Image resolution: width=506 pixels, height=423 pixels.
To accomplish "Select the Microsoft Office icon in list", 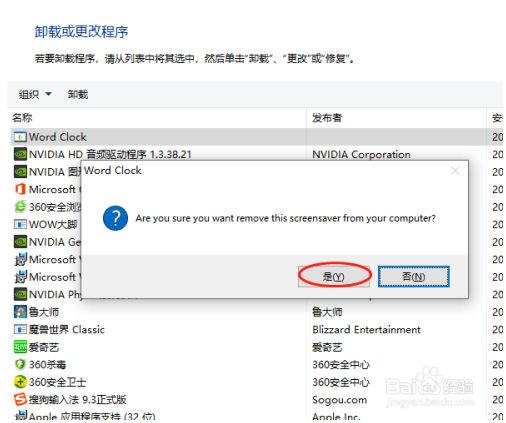I will tap(20, 189).
